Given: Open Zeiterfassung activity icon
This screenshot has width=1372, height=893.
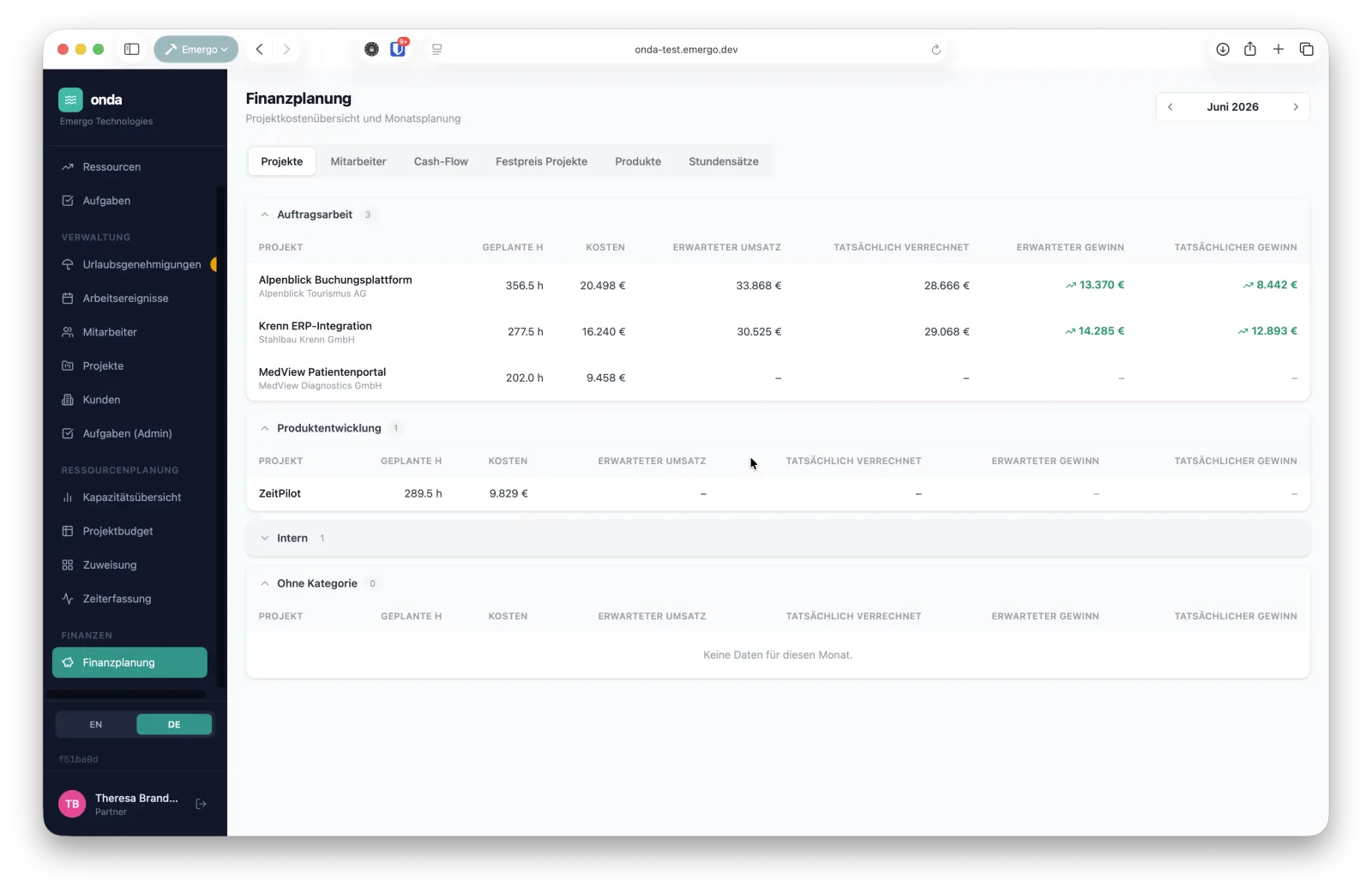Looking at the screenshot, I should coord(68,599).
